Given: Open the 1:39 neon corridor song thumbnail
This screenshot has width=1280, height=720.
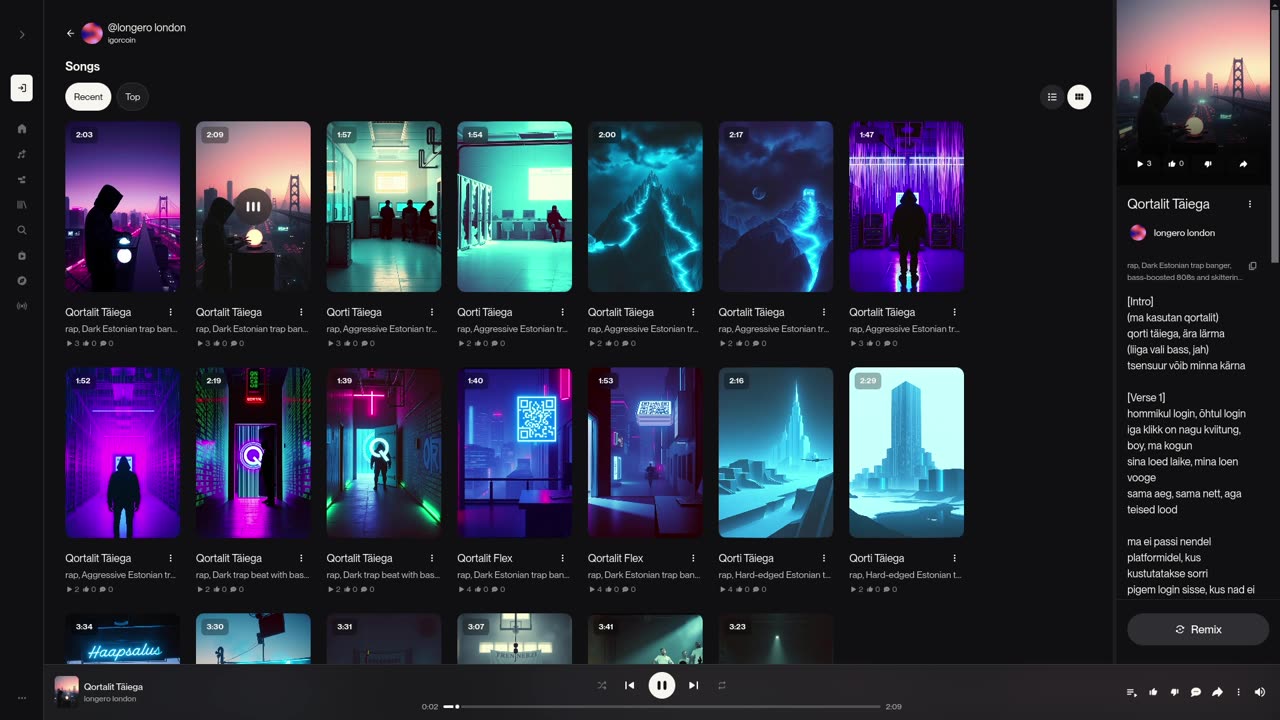Looking at the screenshot, I should (x=384, y=453).
